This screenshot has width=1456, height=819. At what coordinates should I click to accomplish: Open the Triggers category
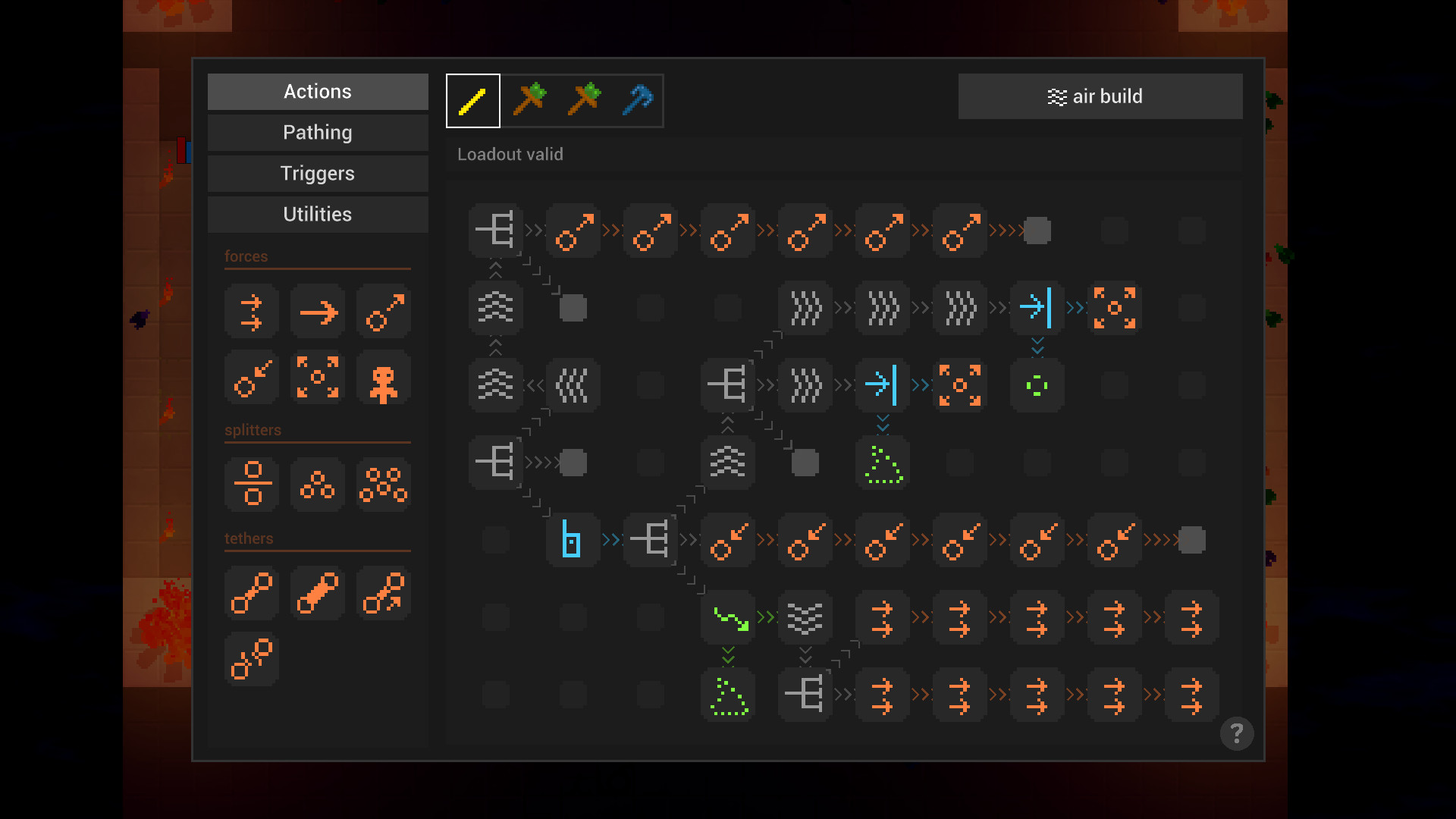click(x=317, y=173)
